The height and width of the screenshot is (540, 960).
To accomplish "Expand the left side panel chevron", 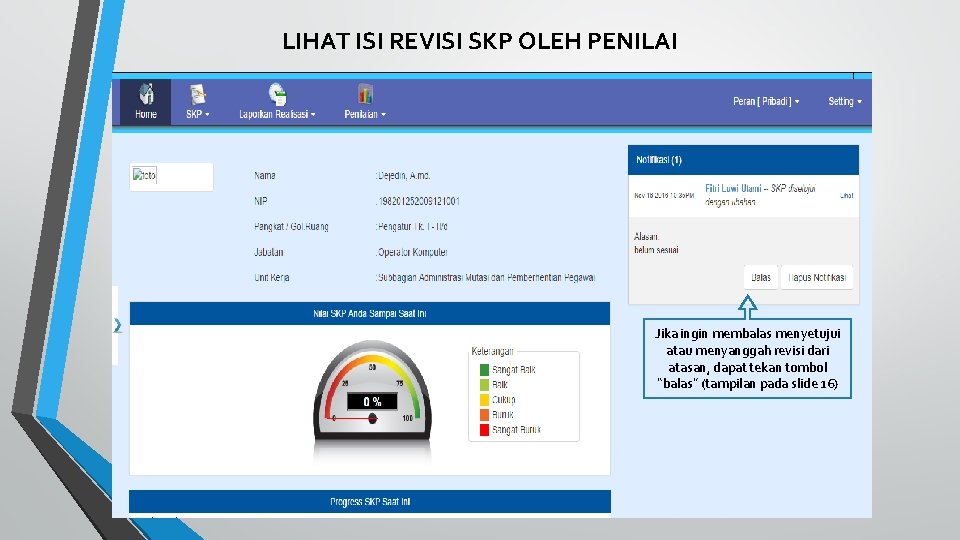I will tap(118, 326).
